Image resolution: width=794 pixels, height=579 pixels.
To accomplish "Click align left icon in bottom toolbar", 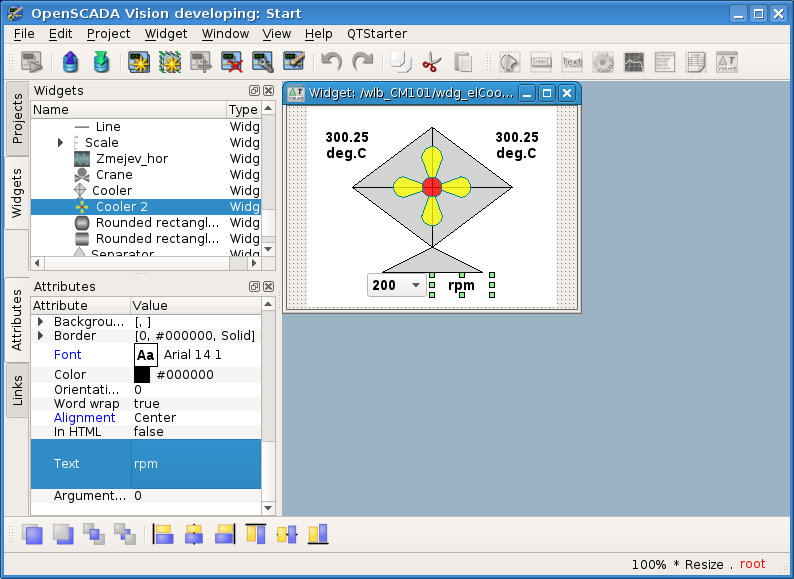I will 163,534.
